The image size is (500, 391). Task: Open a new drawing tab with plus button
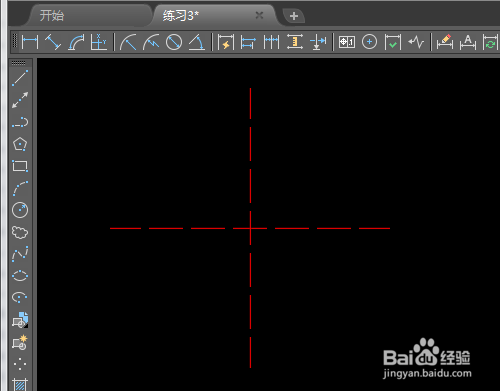[x=294, y=16]
